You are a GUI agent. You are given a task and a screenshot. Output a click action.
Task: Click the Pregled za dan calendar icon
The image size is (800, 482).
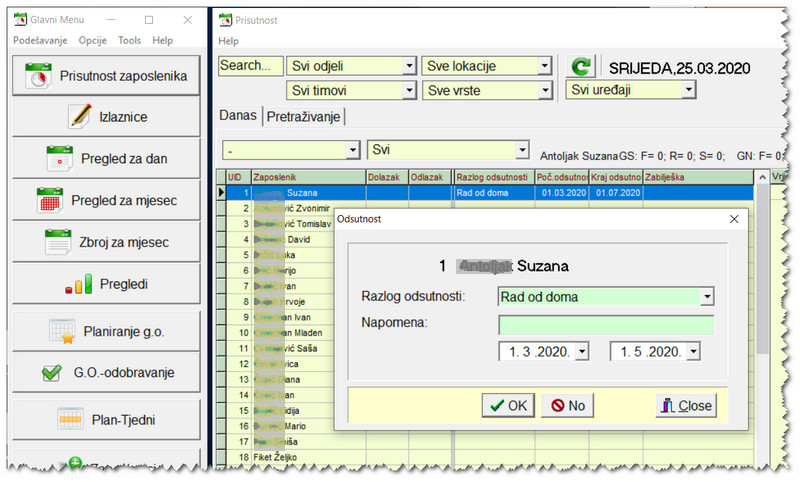point(59,158)
